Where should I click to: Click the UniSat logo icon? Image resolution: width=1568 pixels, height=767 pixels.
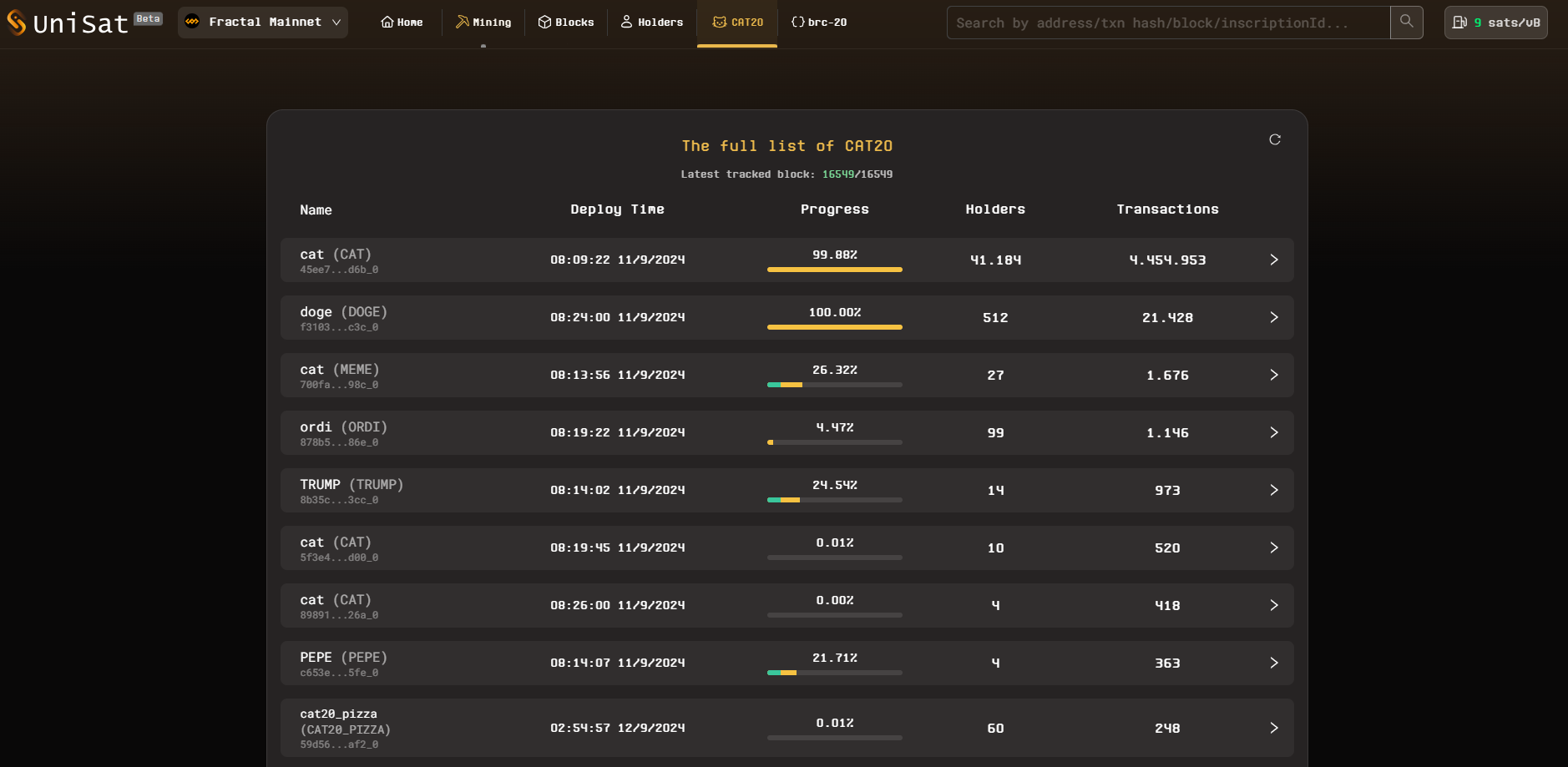coord(17,23)
